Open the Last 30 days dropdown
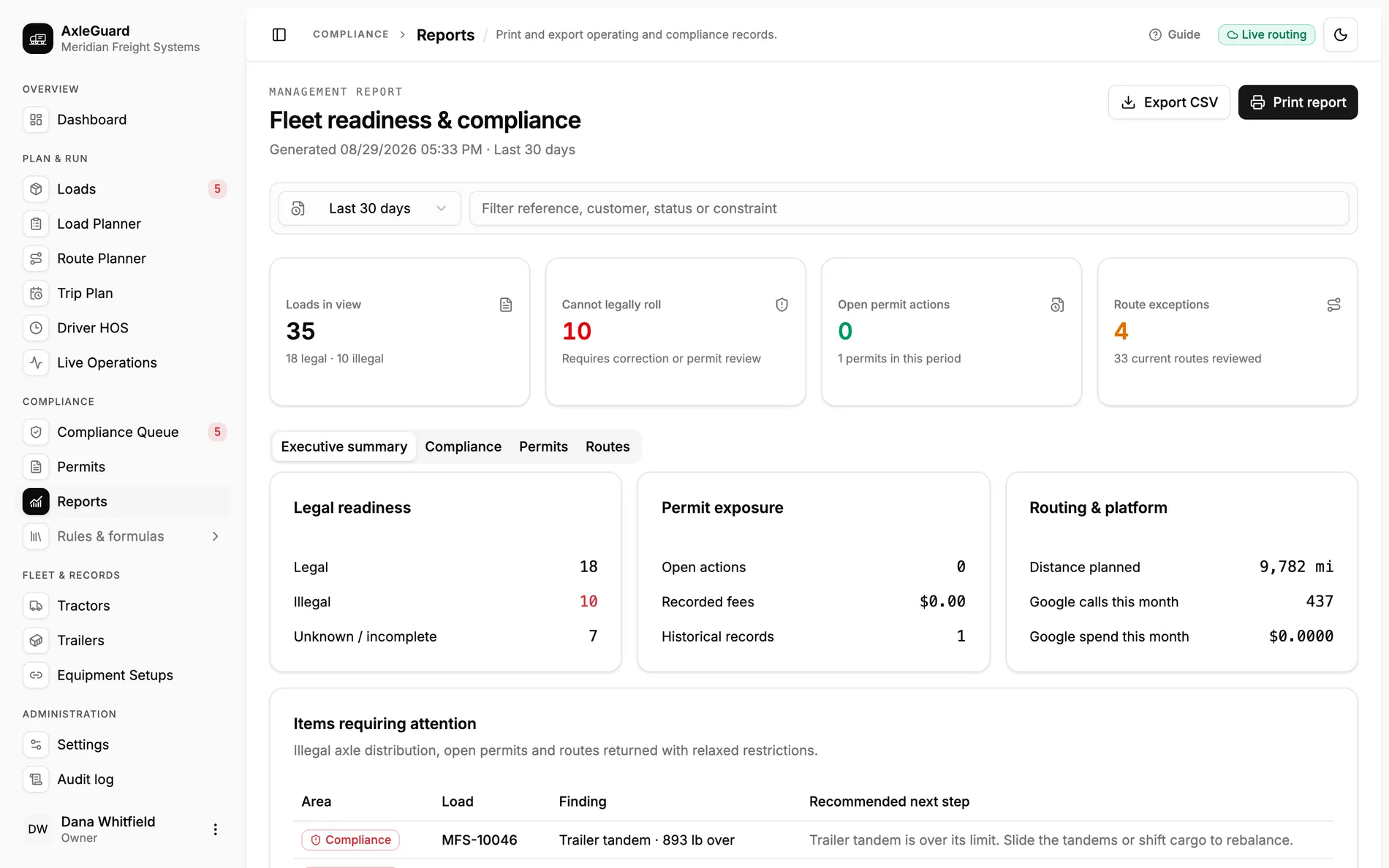Viewport: 1389px width, 868px height. (369, 208)
